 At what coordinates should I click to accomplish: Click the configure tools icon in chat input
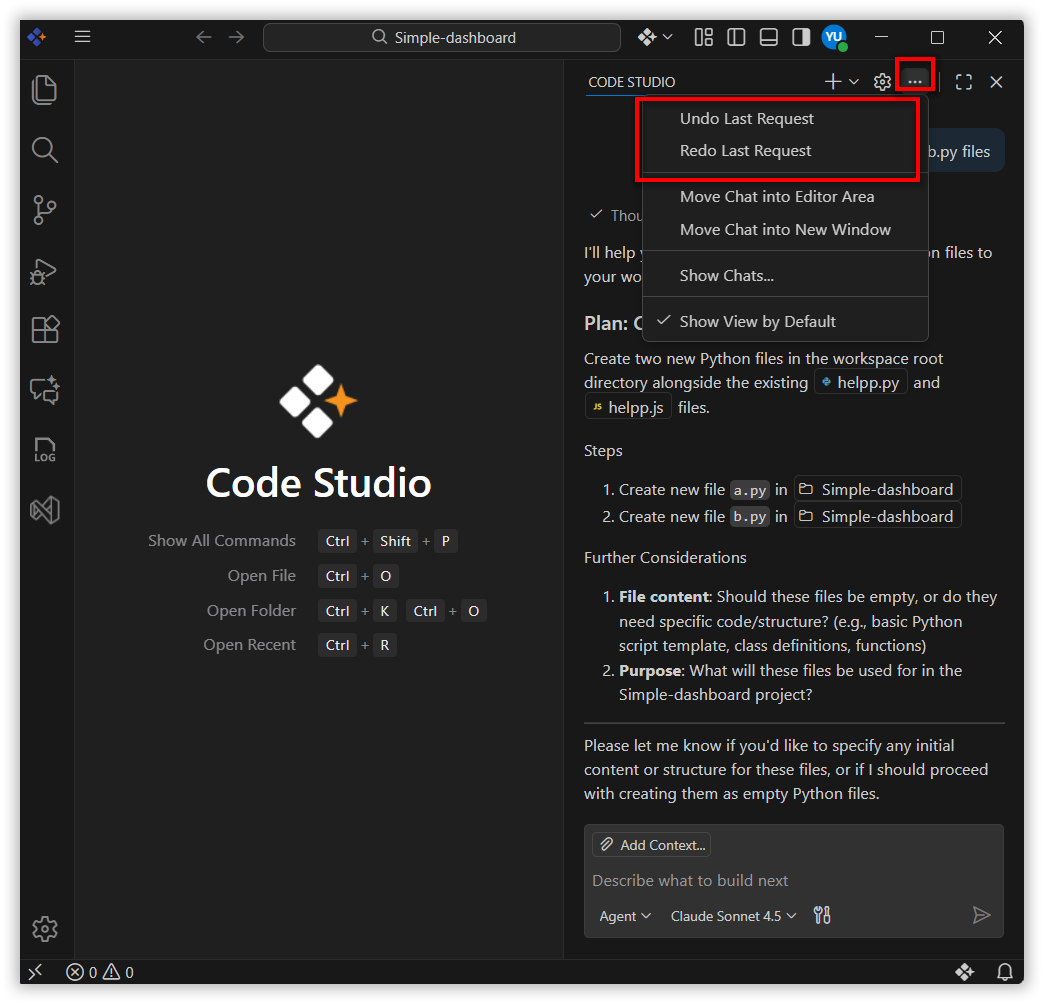(822, 915)
